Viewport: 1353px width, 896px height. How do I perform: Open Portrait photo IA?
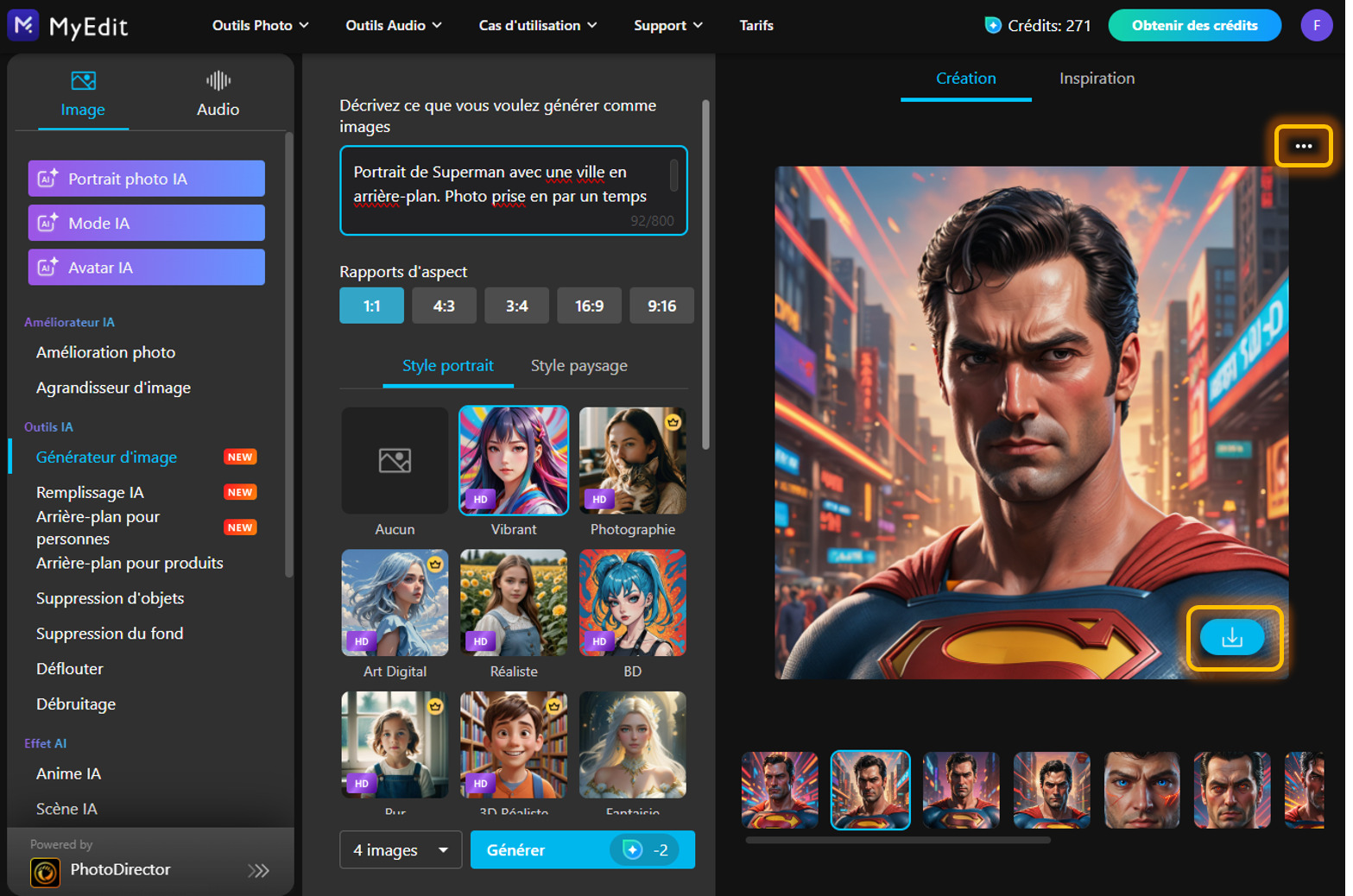click(x=146, y=179)
